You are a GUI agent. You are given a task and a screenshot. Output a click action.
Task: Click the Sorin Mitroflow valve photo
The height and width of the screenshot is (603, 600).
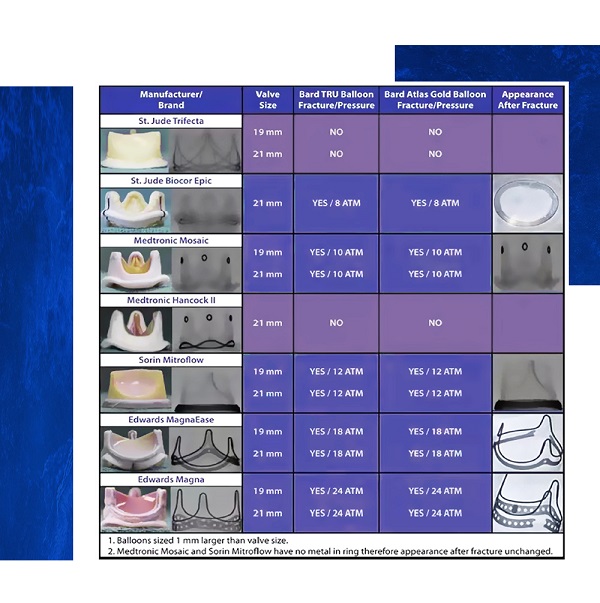[x=136, y=390]
